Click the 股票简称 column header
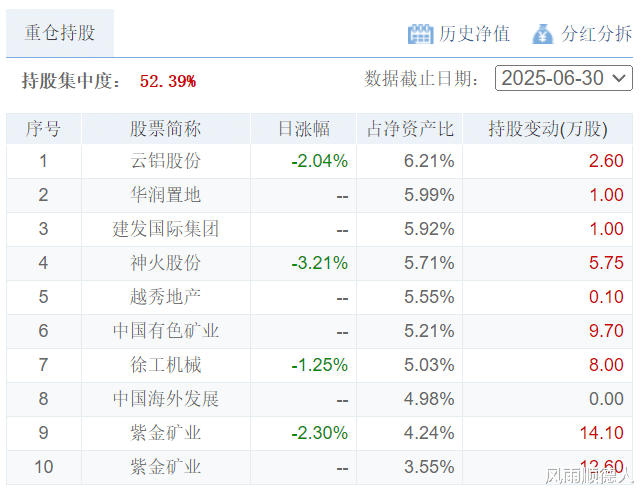 point(166,129)
